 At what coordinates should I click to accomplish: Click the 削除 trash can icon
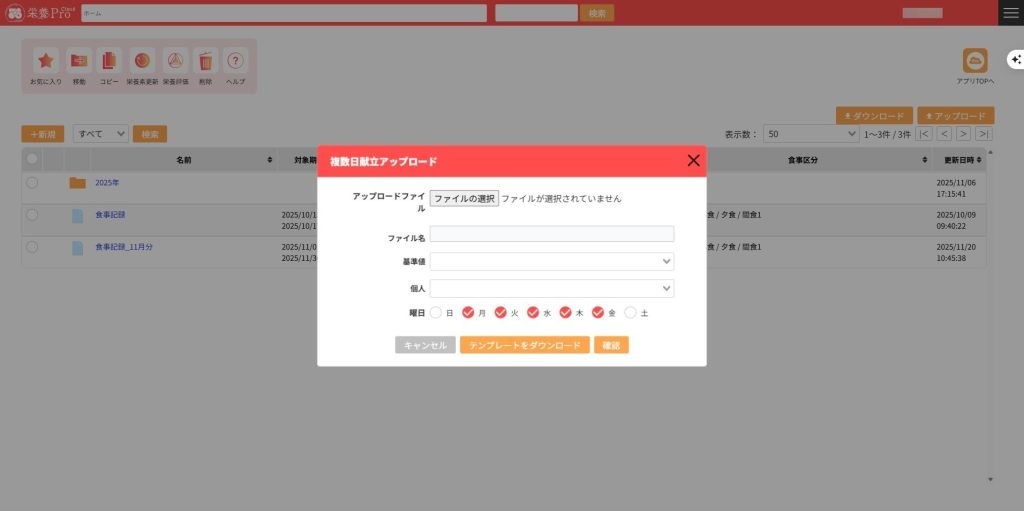pyautogui.click(x=205, y=60)
